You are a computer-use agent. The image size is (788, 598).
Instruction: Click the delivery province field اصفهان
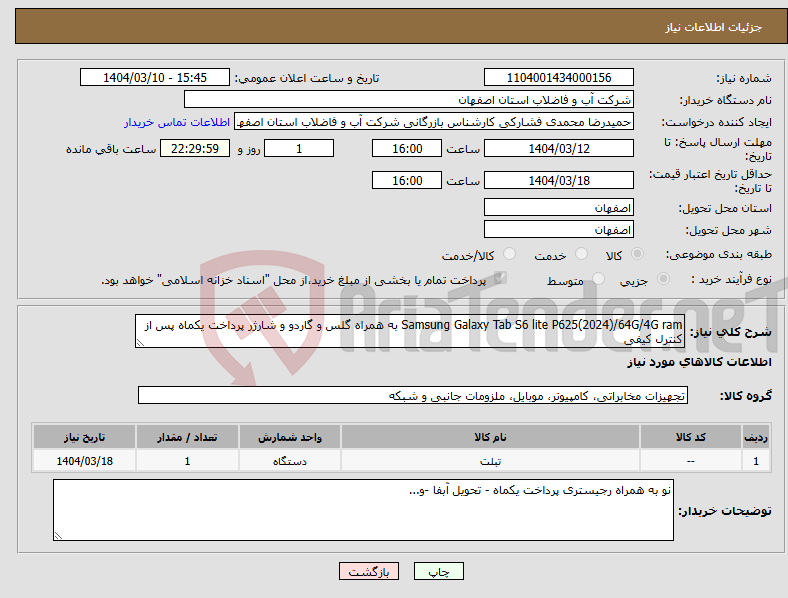(x=558, y=207)
